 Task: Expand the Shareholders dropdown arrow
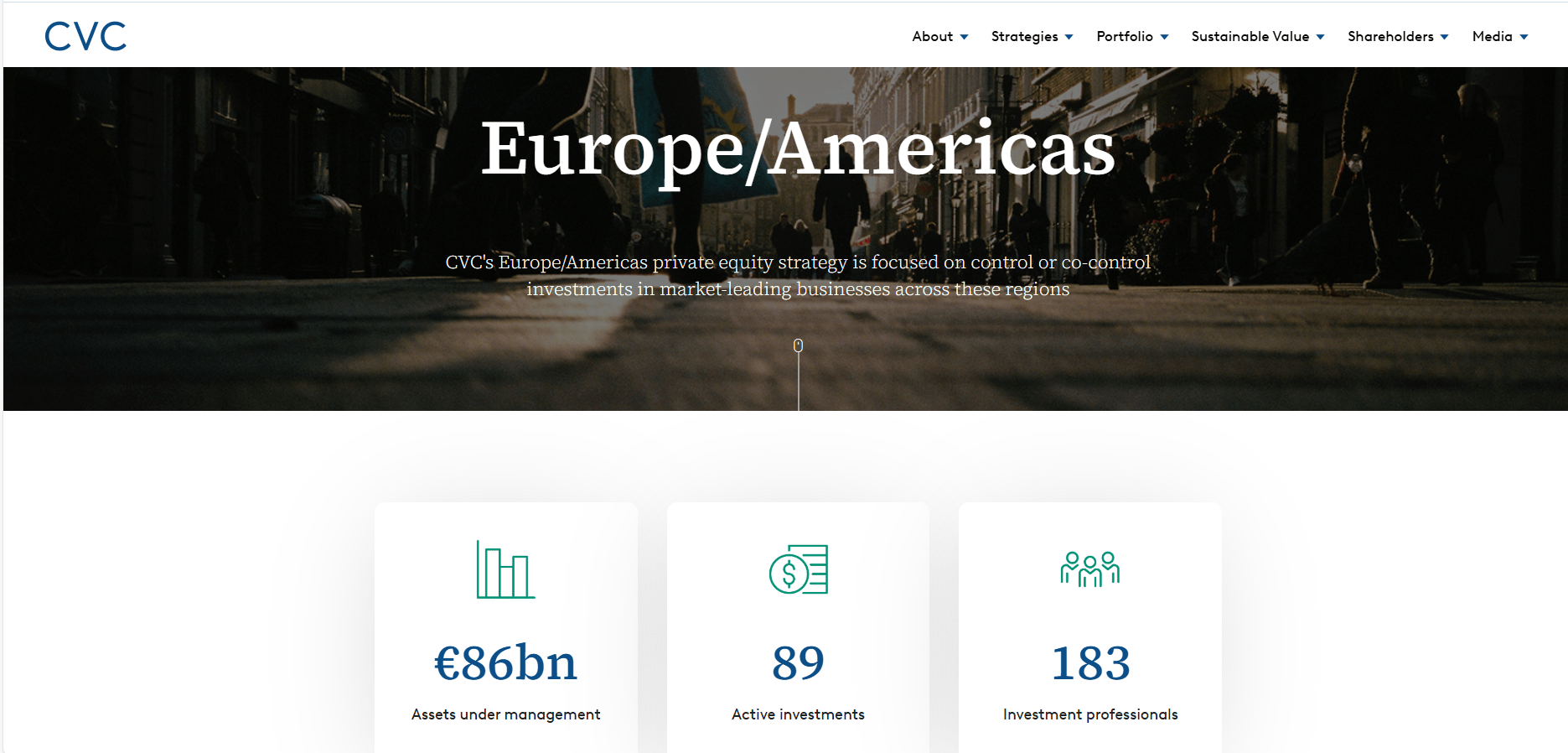click(1445, 37)
